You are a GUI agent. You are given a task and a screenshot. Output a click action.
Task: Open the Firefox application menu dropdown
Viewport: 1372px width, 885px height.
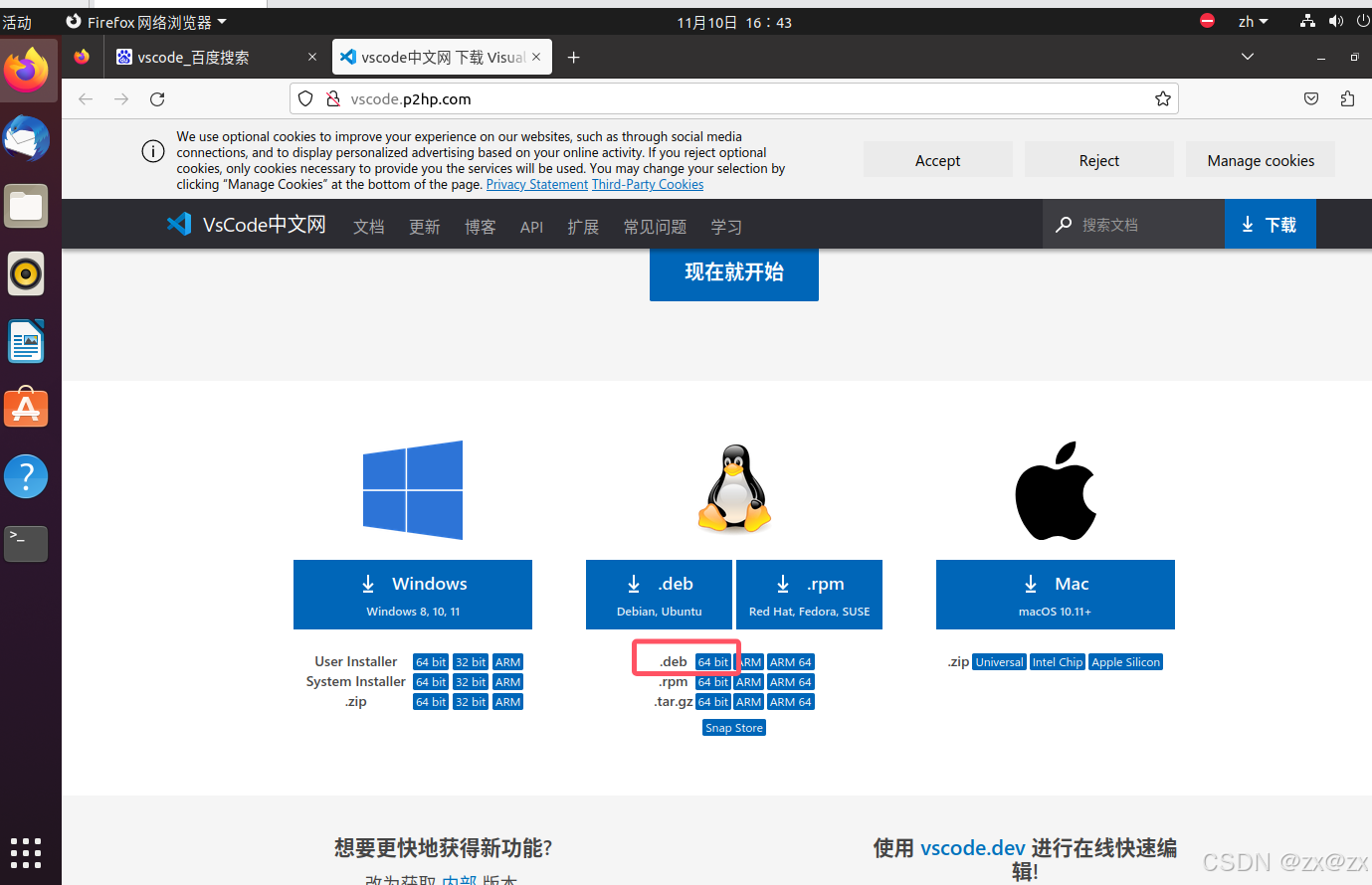click(x=146, y=22)
